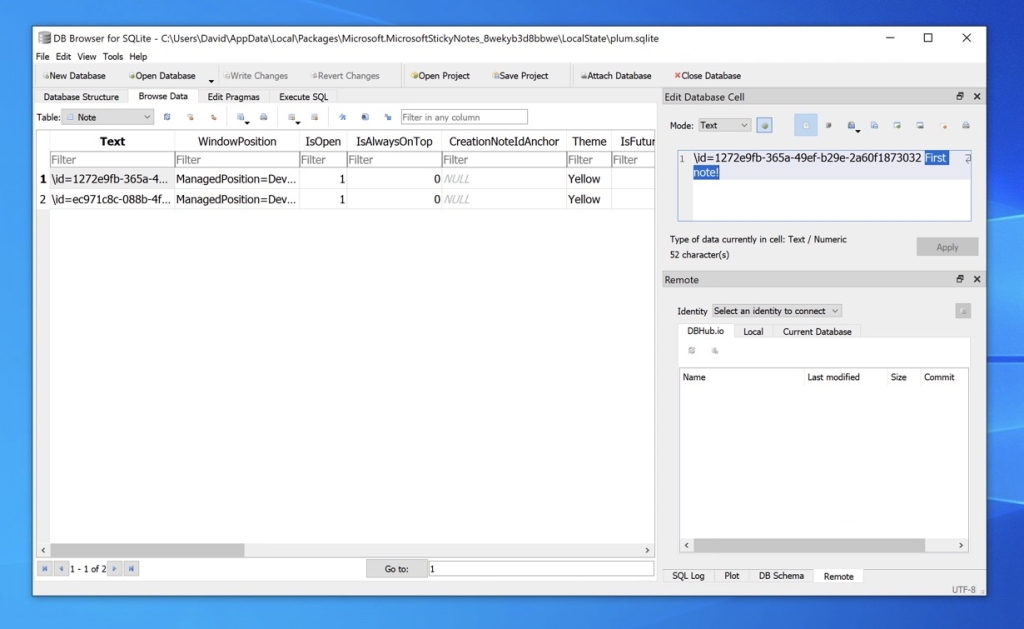Click the print table icon in Browse Data toolbar
This screenshot has width=1024, height=629.
(263, 118)
